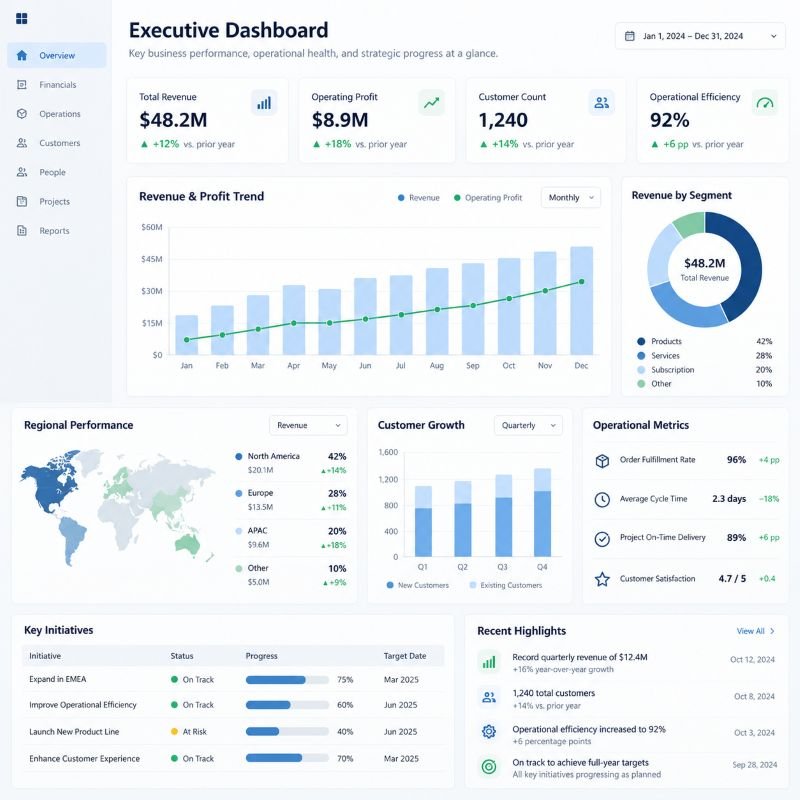
Task: Open the Monthly period dropdown
Action: [570, 197]
